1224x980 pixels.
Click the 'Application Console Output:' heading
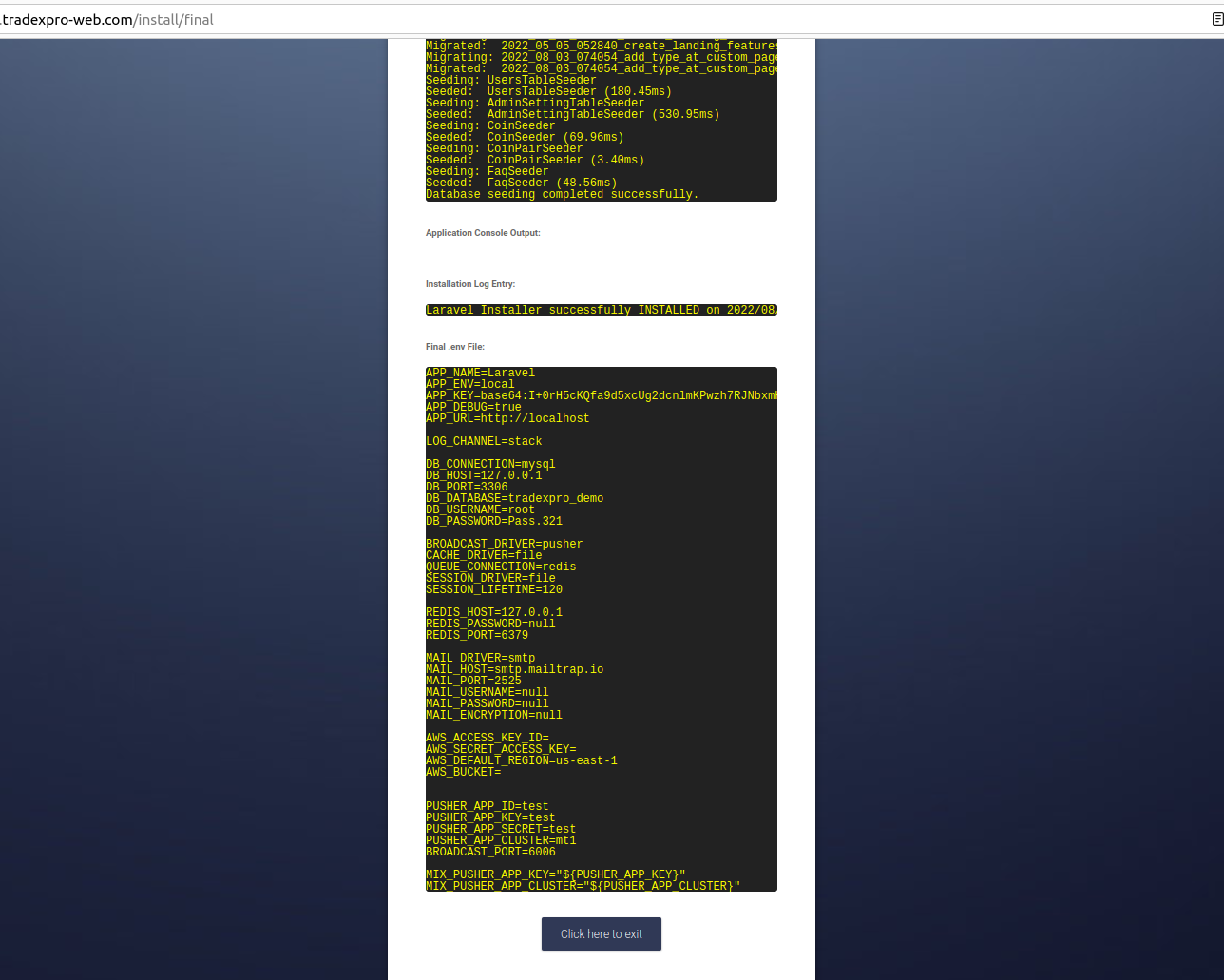(x=483, y=233)
